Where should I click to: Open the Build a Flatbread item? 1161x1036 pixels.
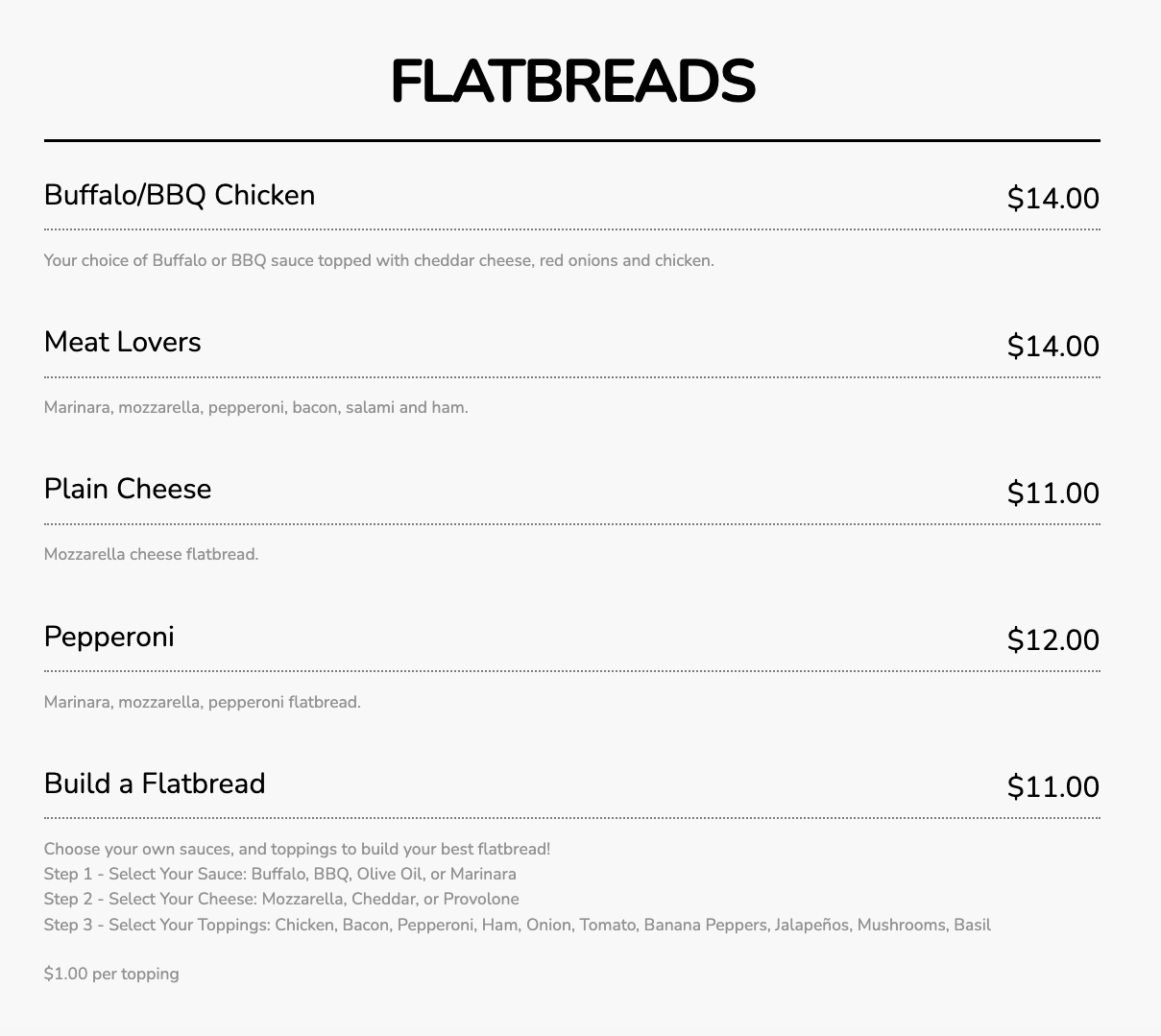coord(155,783)
